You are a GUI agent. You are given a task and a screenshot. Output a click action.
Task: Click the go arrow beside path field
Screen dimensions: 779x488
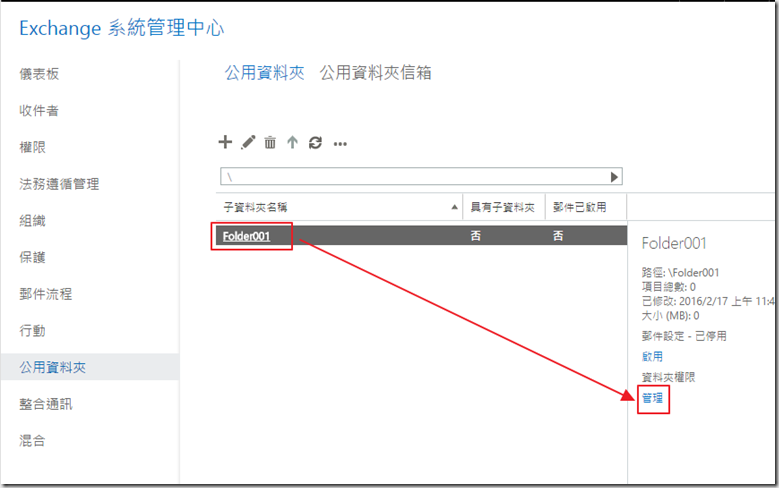614,177
